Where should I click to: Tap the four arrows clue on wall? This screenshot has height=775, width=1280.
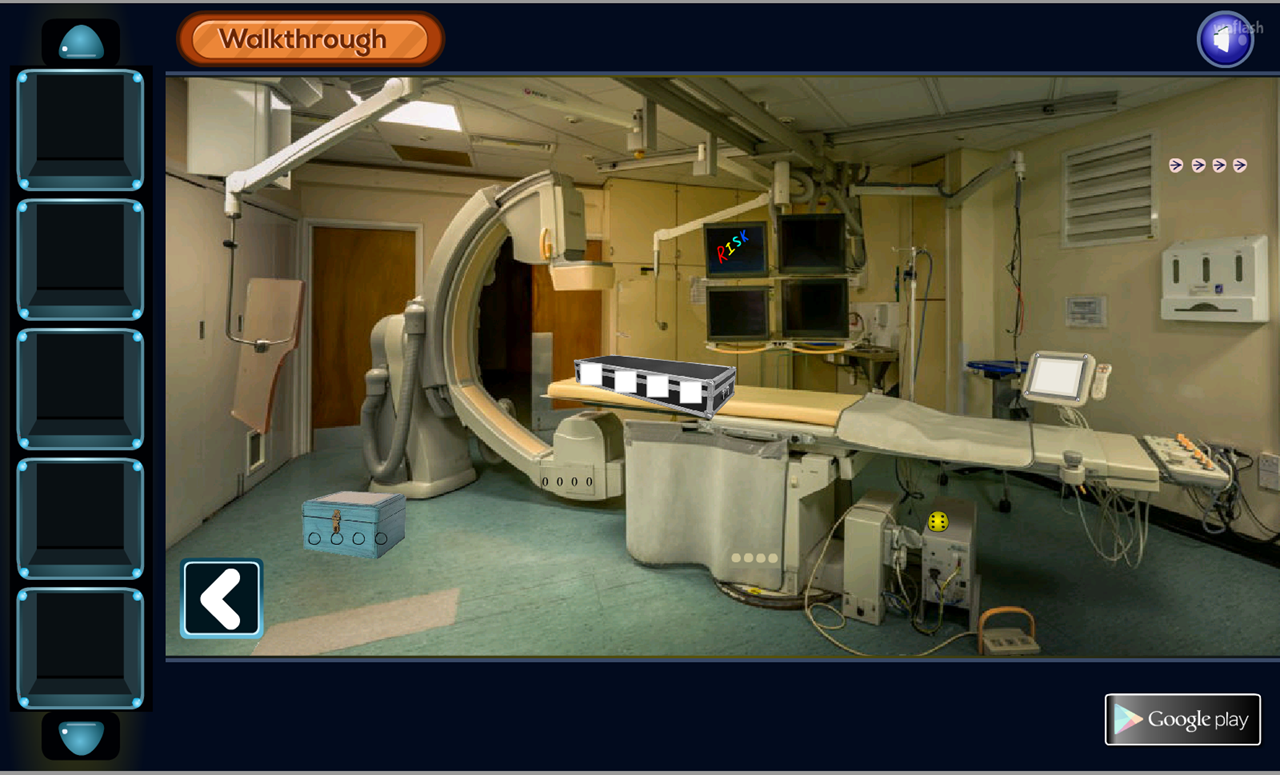point(1208,165)
